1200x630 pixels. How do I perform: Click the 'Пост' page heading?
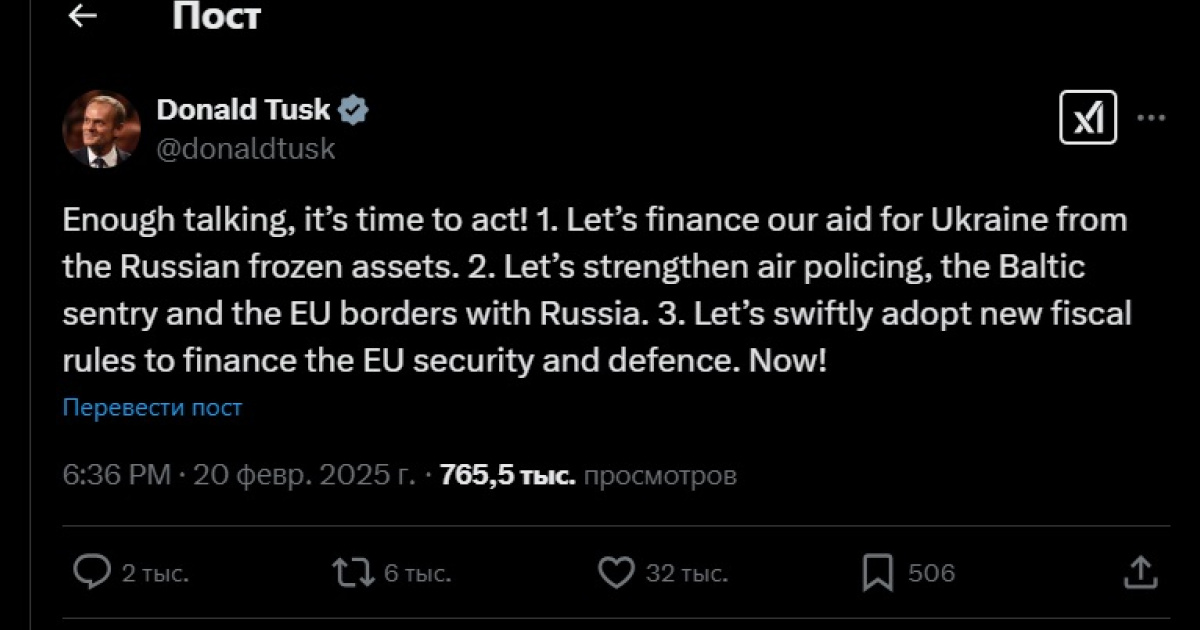[216, 16]
